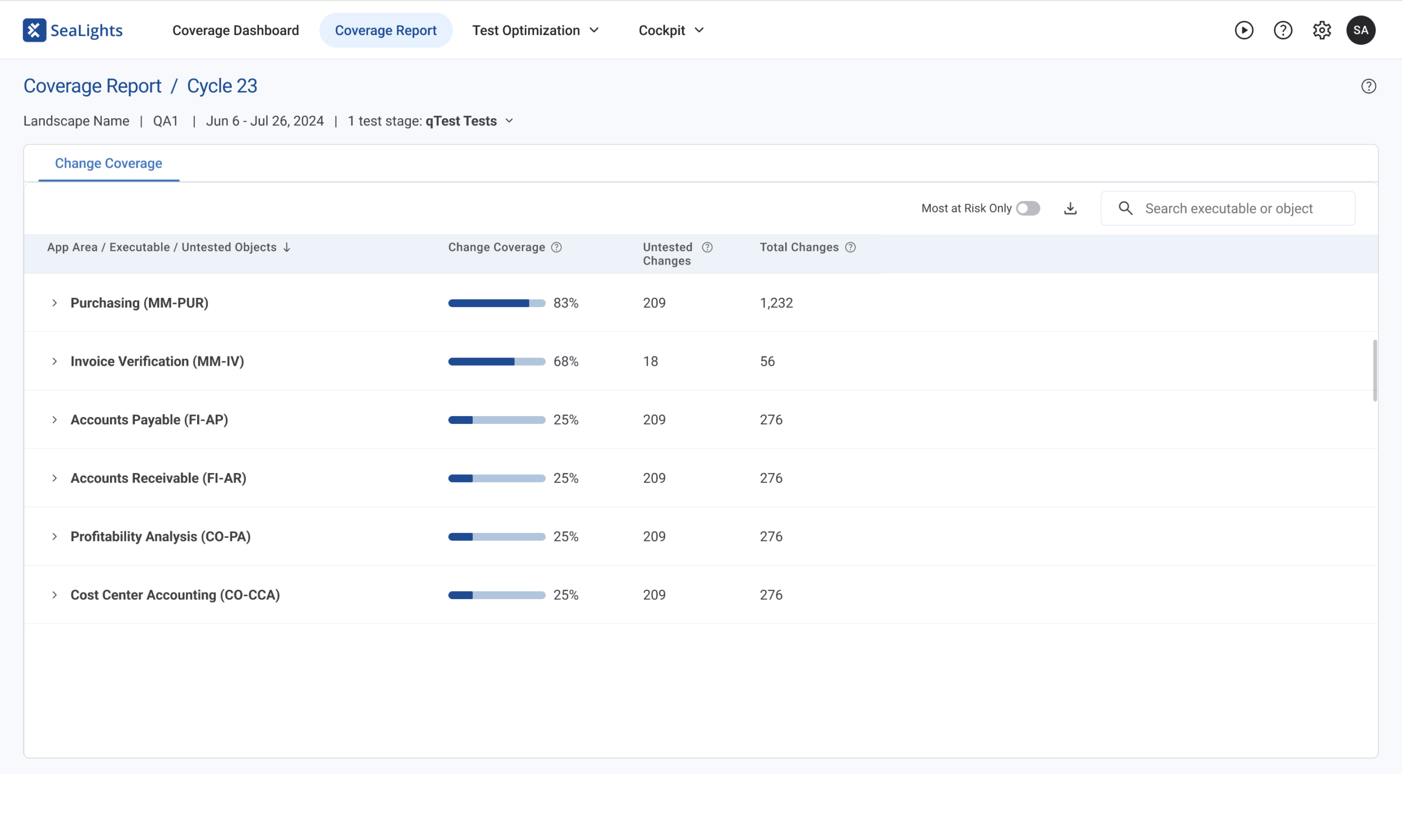Click the Untested Changes column info icon

click(x=707, y=248)
